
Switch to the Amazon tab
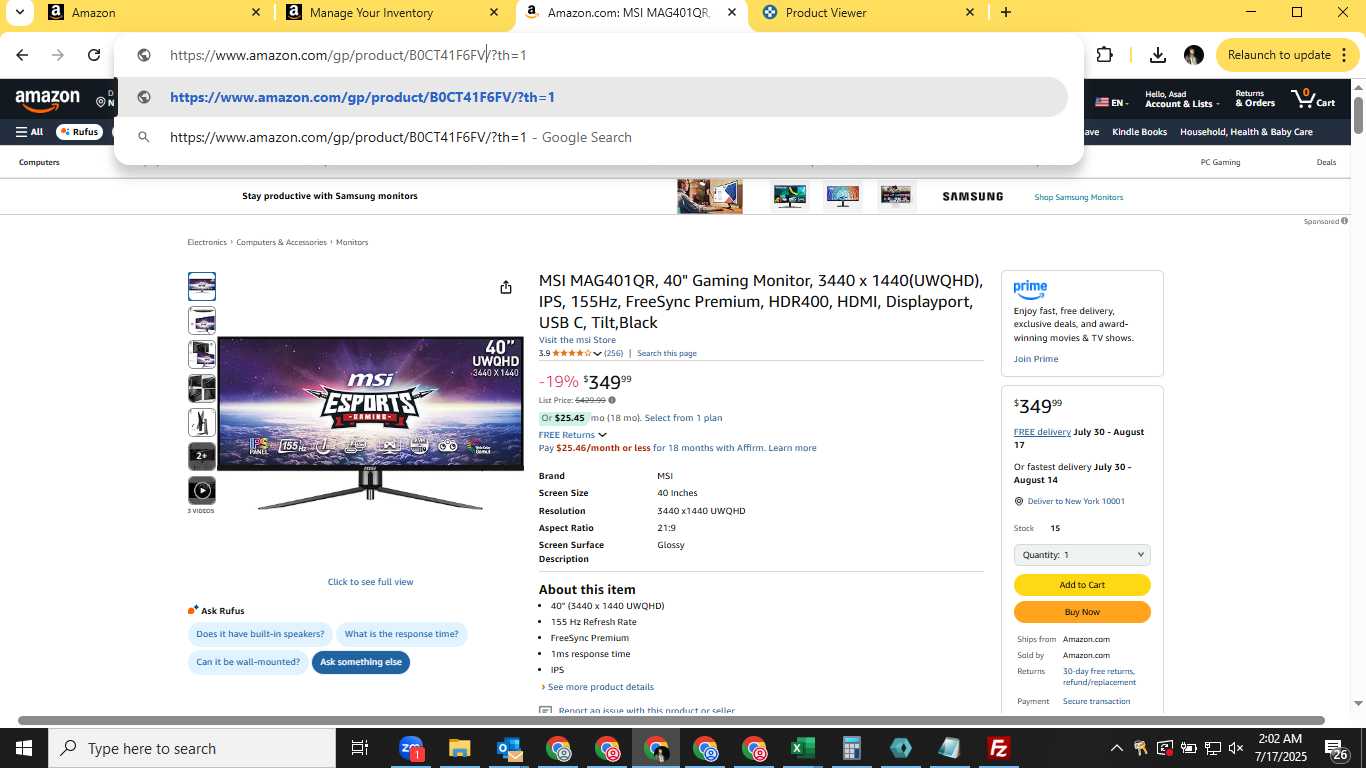pyautogui.click(x=154, y=13)
